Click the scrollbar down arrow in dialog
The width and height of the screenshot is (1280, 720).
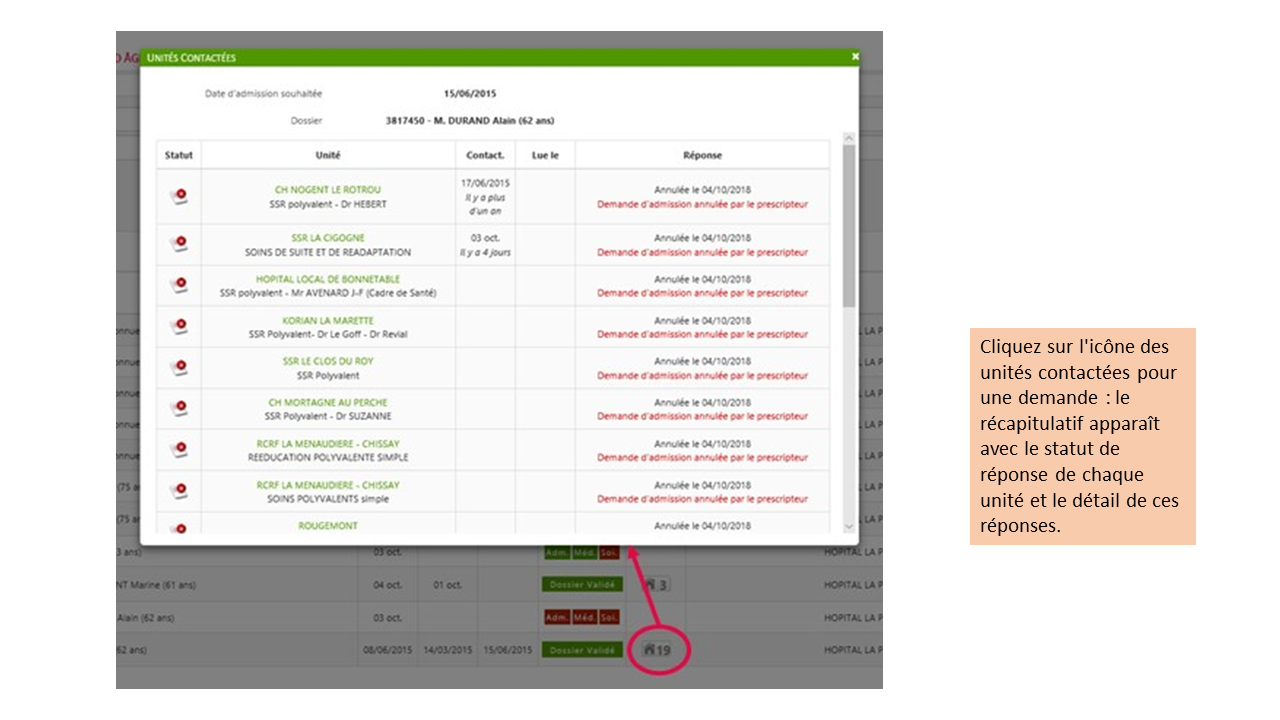(849, 526)
